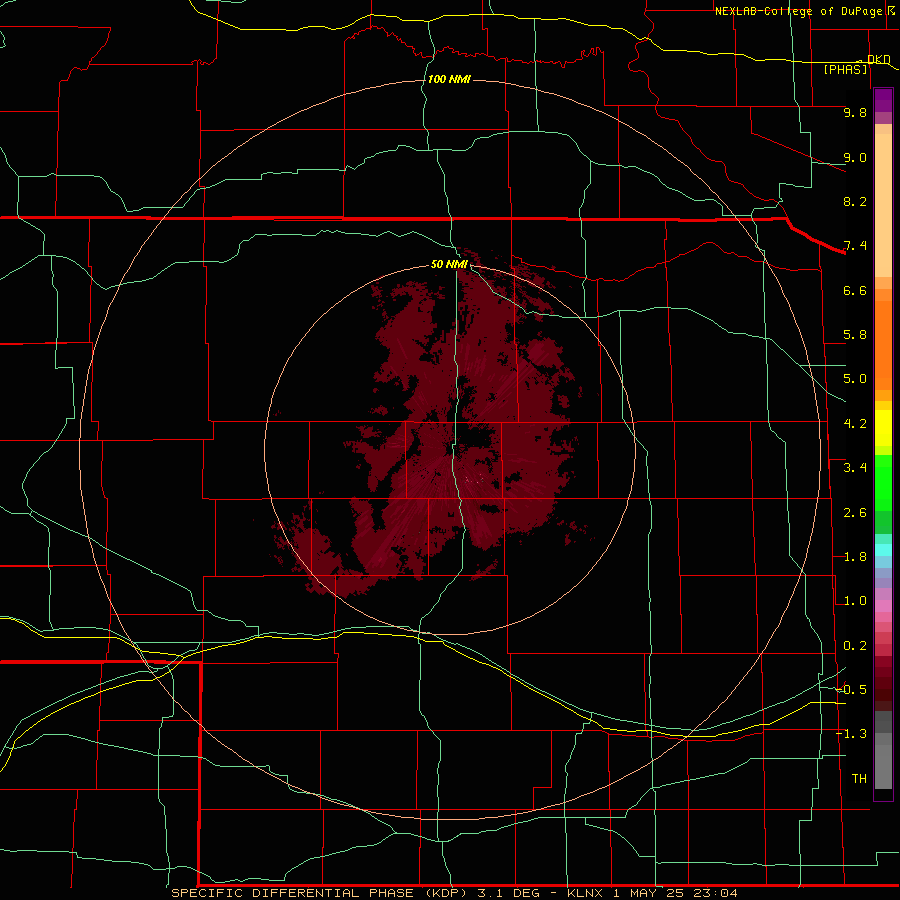
Task: Click the 1.8 value on the color scale
Action: click(x=855, y=557)
